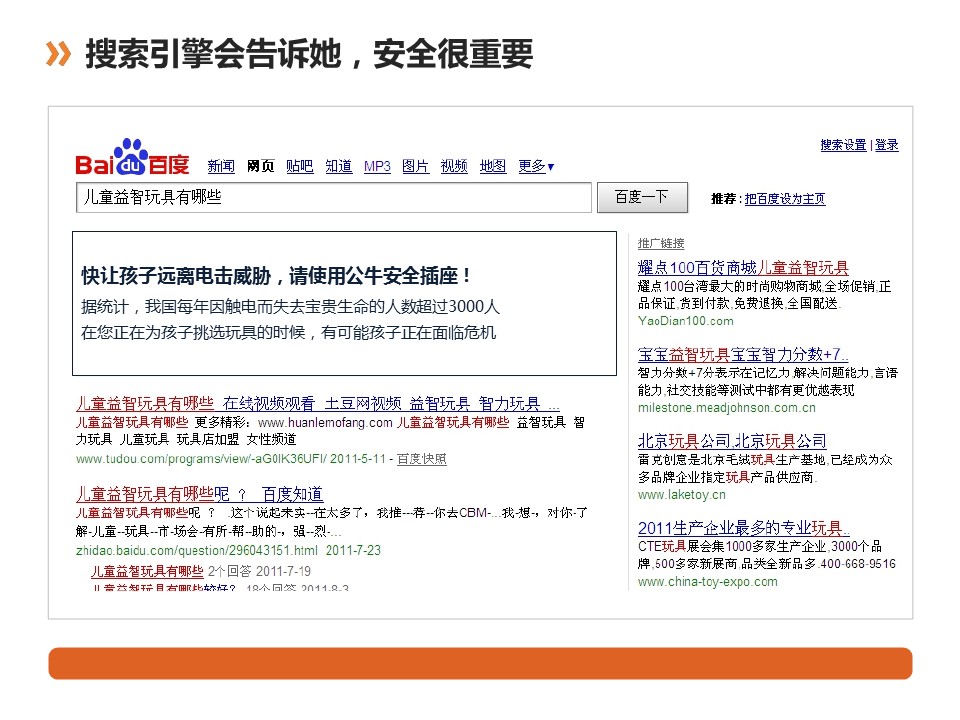The height and width of the screenshot is (720, 960).
Task: Open the 地图 map tab
Action: click(493, 167)
